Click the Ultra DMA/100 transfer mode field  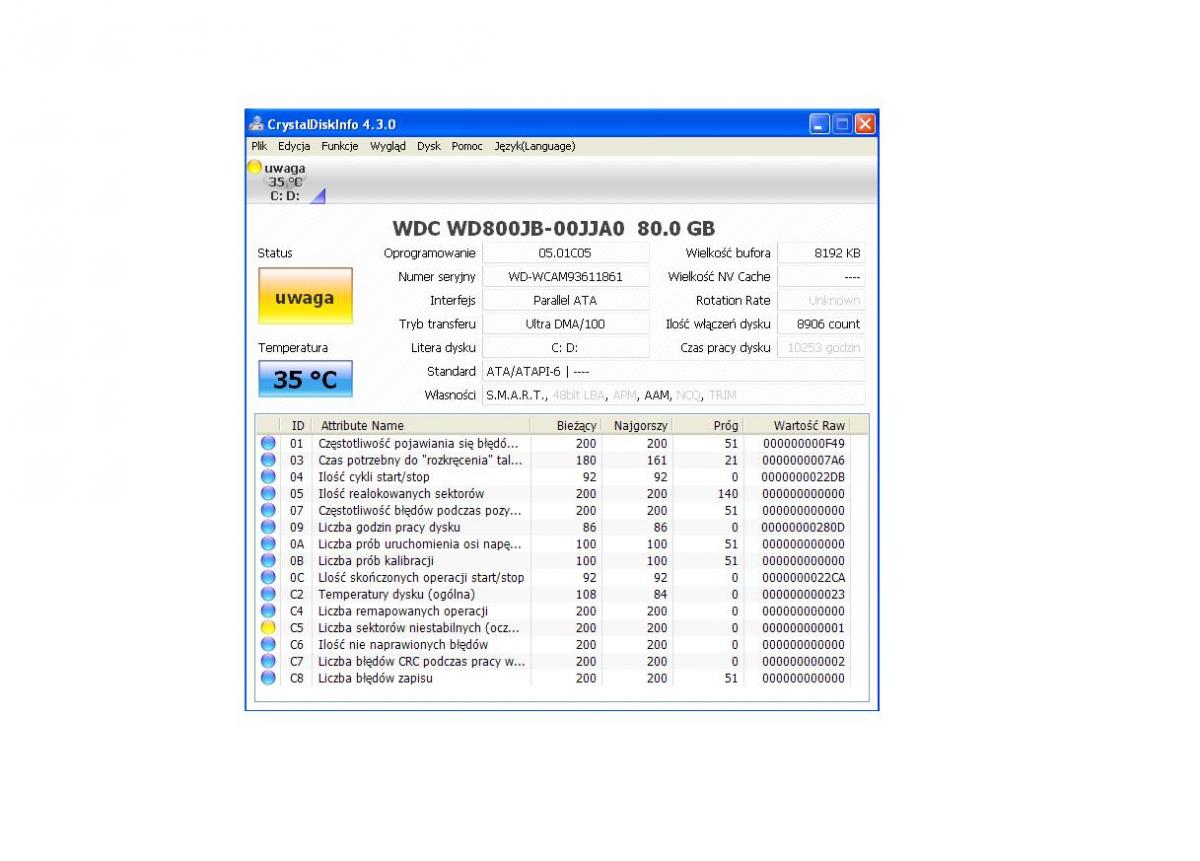(565, 324)
